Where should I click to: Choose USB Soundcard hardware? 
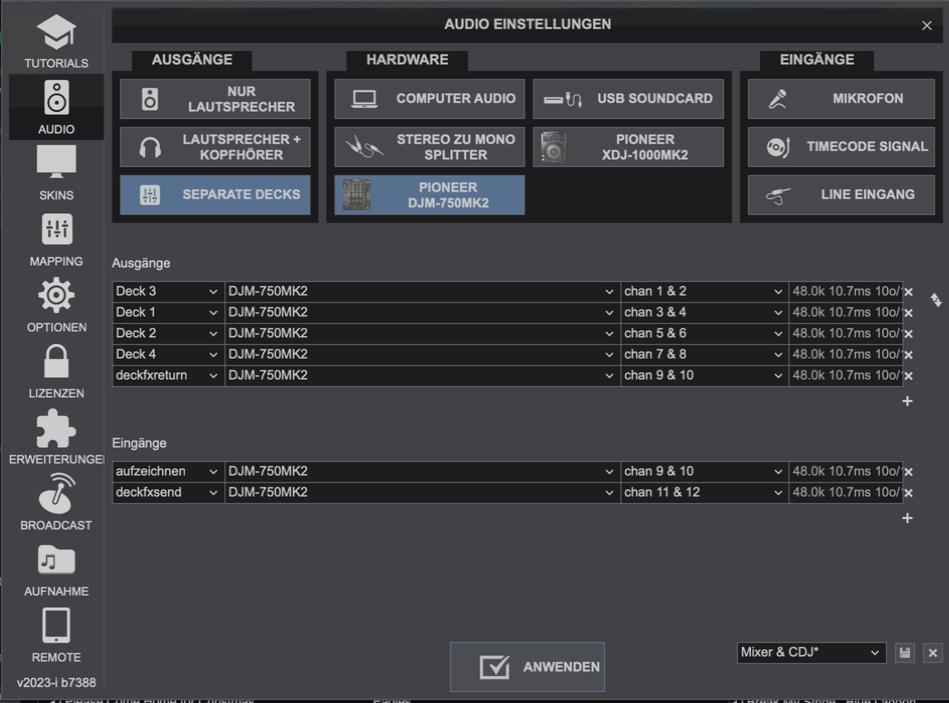[x=628, y=99]
